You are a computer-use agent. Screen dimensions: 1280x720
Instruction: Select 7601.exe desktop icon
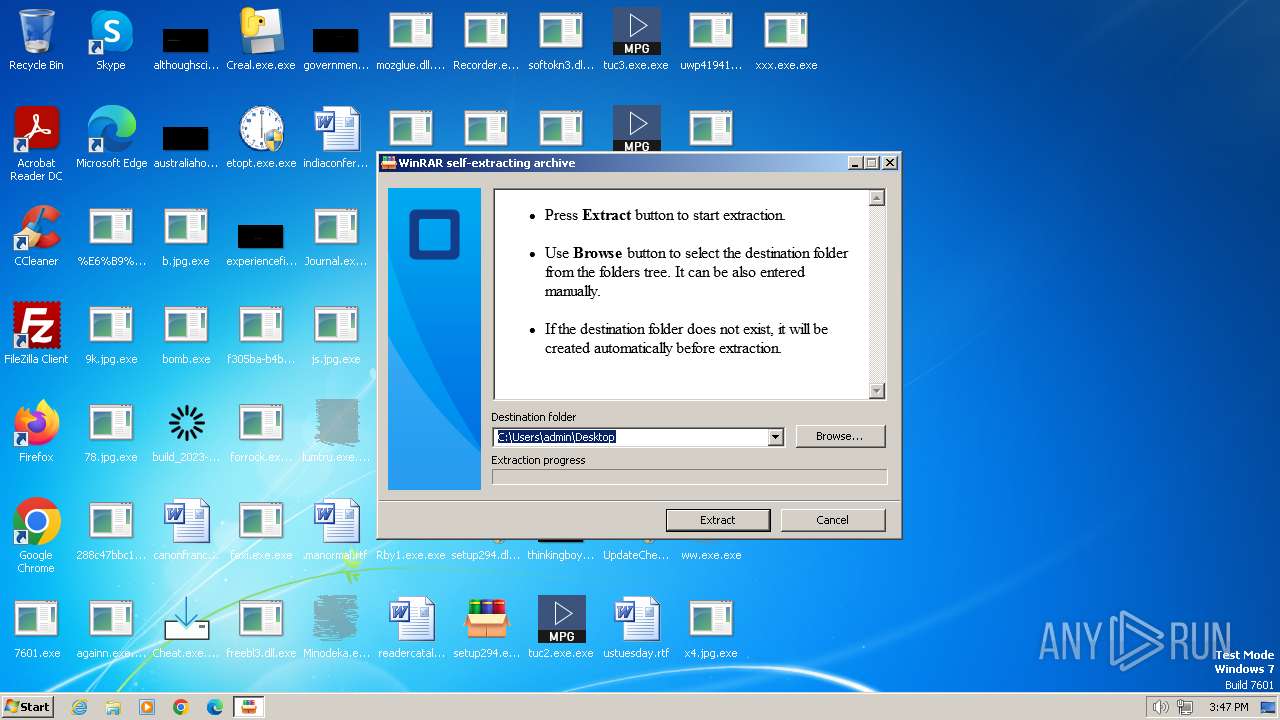pyautogui.click(x=36, y=628)
